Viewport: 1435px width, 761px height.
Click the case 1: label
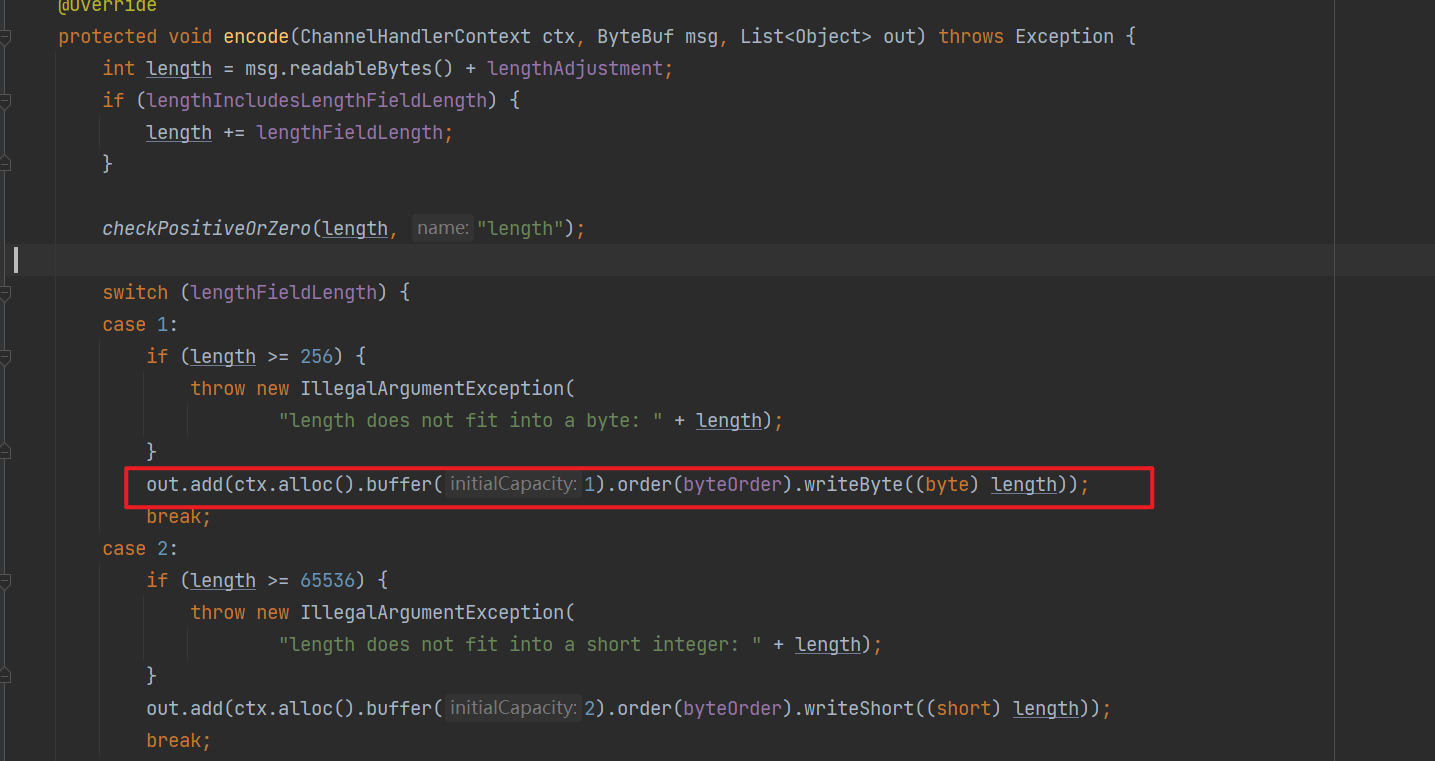point(140,325)
